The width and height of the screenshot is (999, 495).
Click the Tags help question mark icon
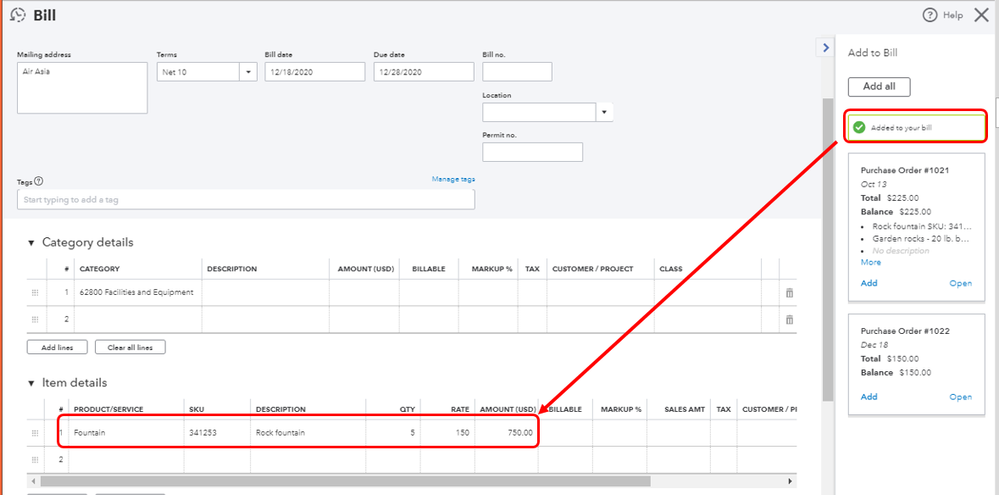(x=39, y=181)
